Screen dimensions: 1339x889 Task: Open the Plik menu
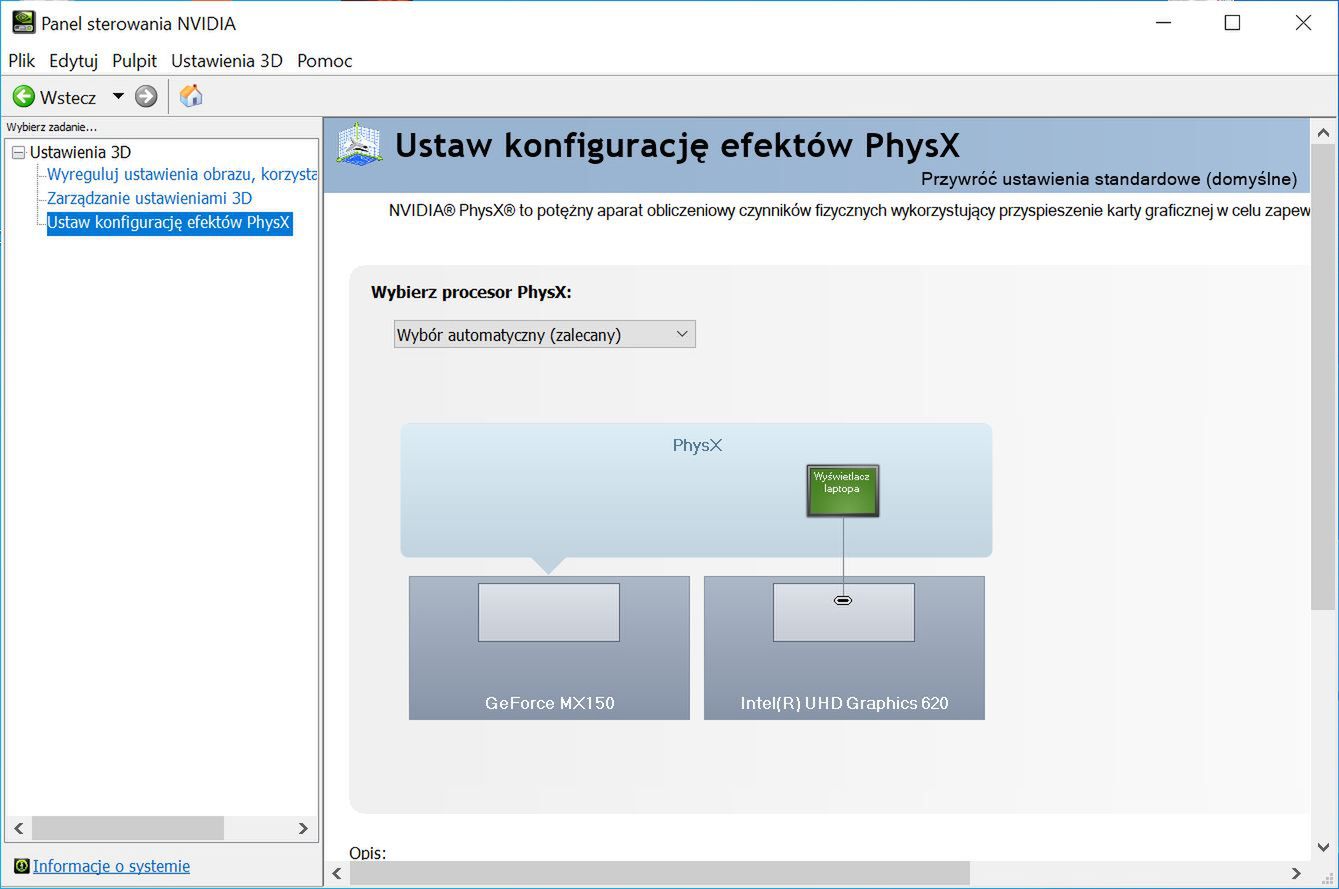(21, 61)
